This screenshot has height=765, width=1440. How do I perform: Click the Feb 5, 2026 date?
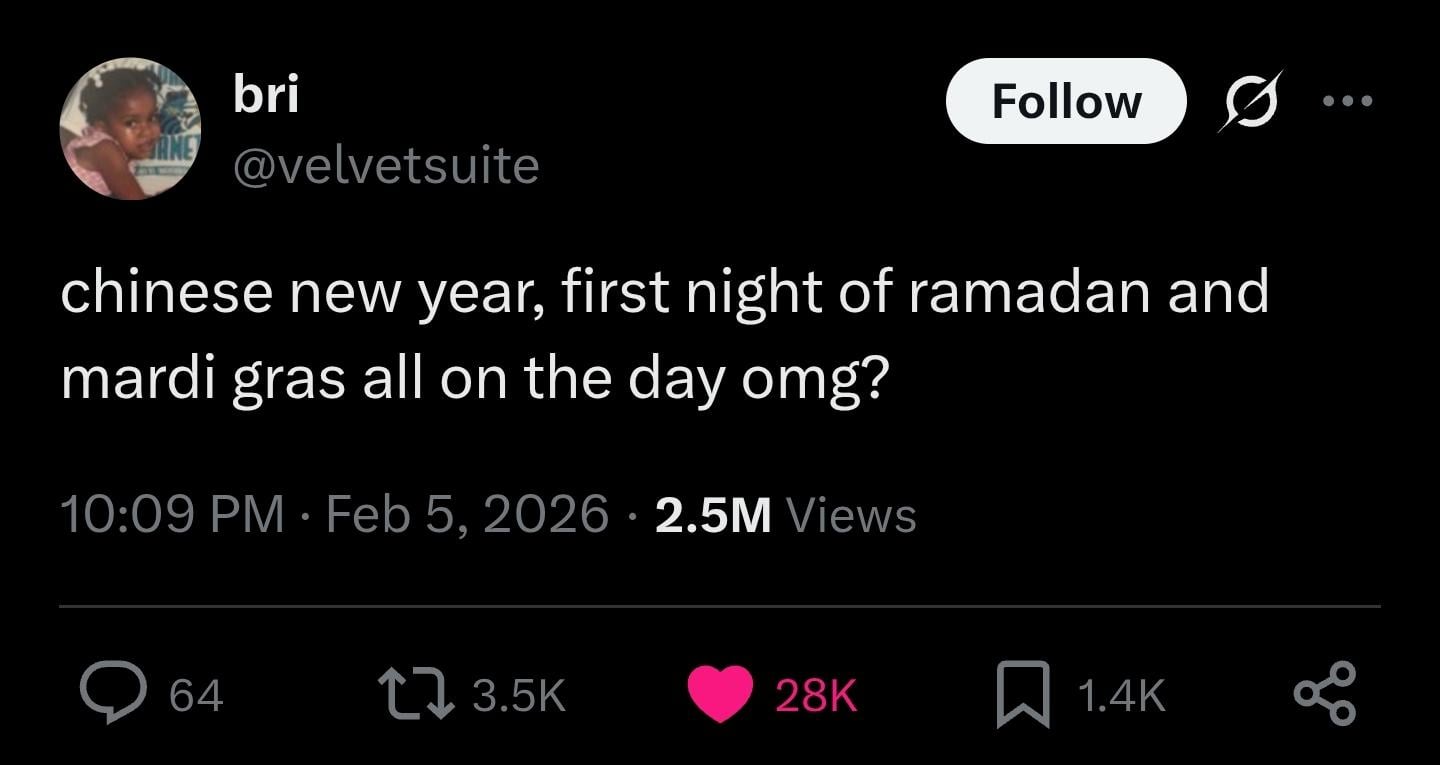[467, 515]
